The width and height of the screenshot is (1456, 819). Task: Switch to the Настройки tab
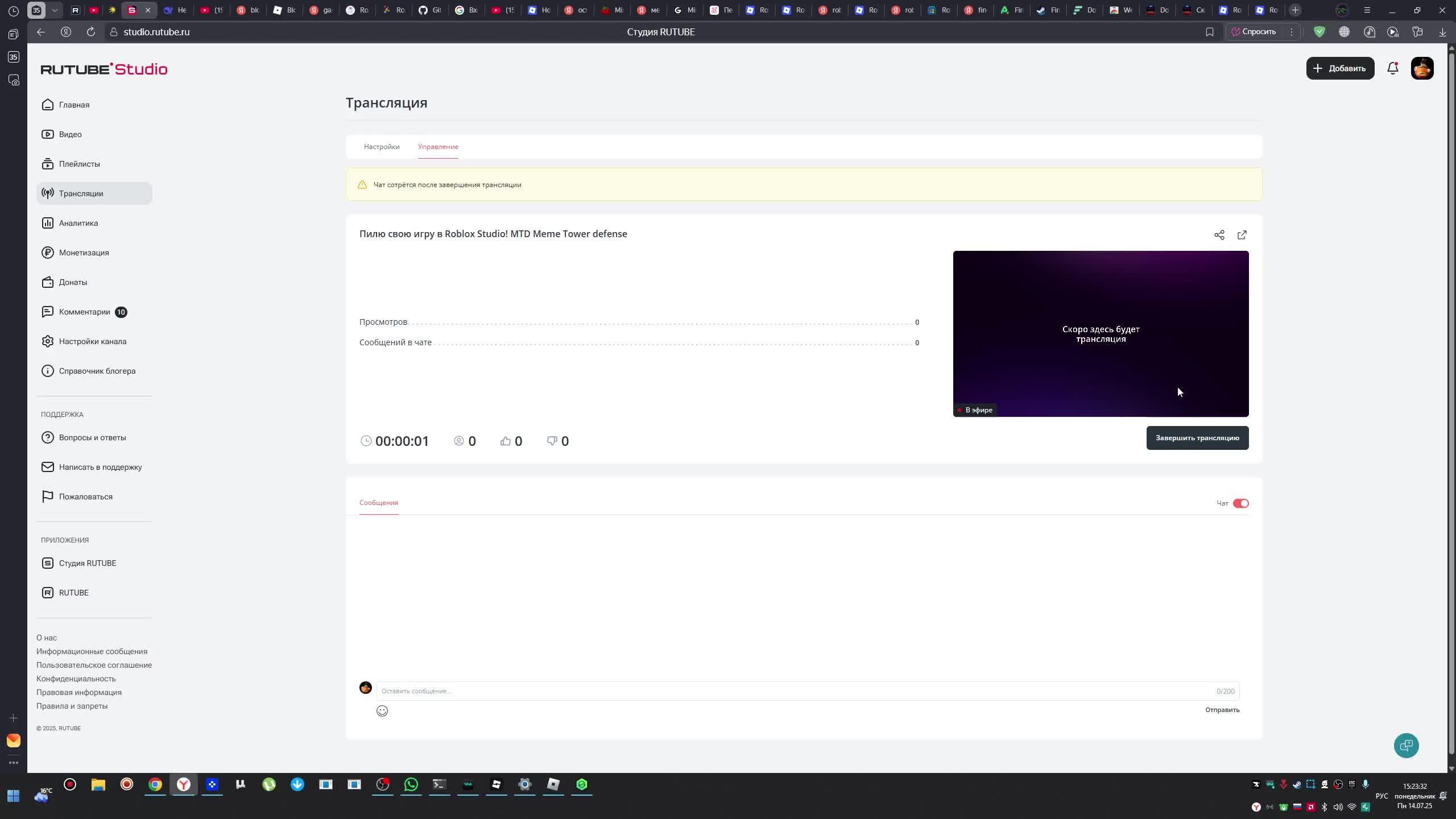pyautogui.click(x=382, y=147)
